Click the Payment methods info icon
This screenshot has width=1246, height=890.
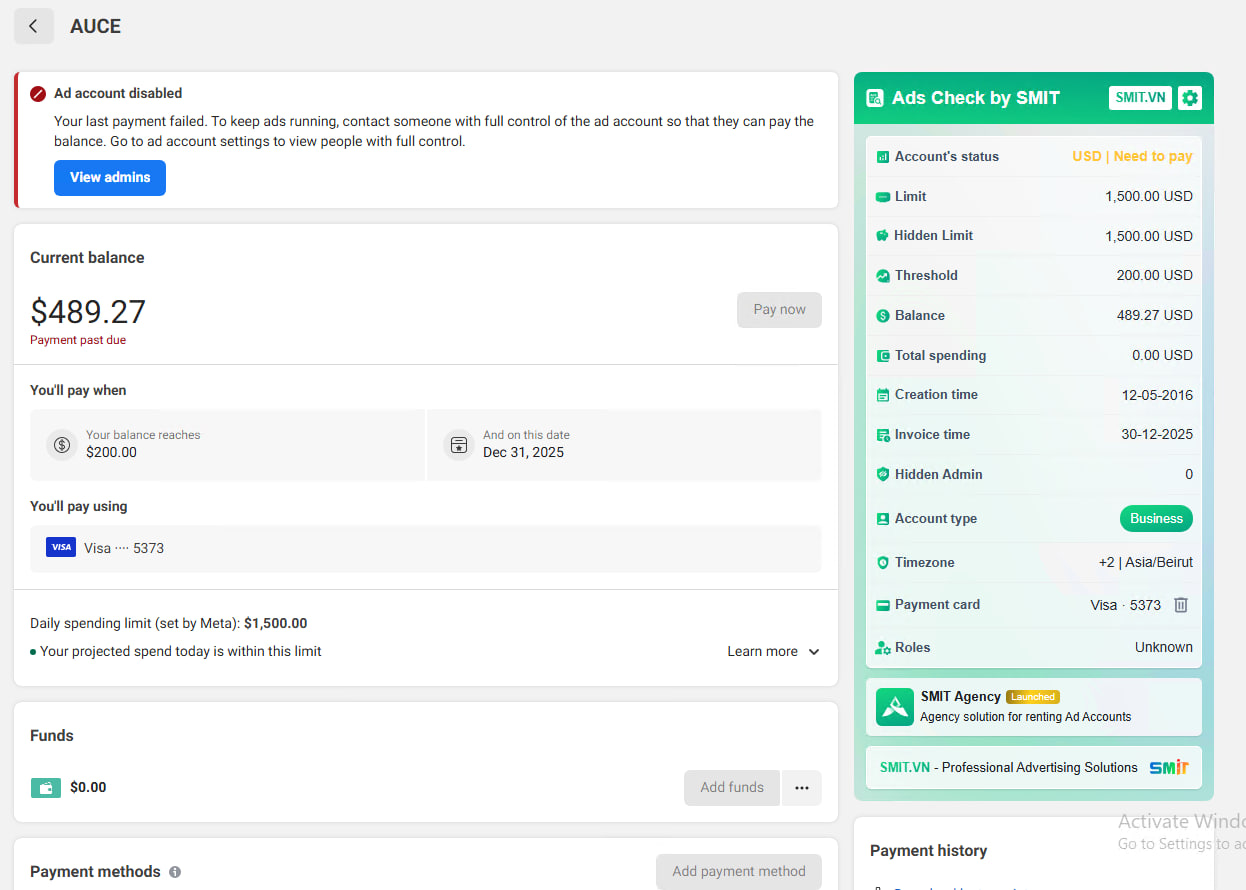(175, 872)
